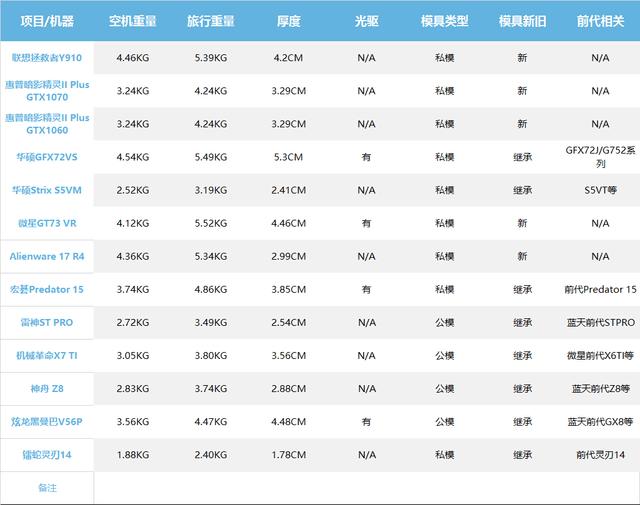640x505 pixels.
Task: Click the 前代Predator 15 cell
Action: tap(600, 289)
